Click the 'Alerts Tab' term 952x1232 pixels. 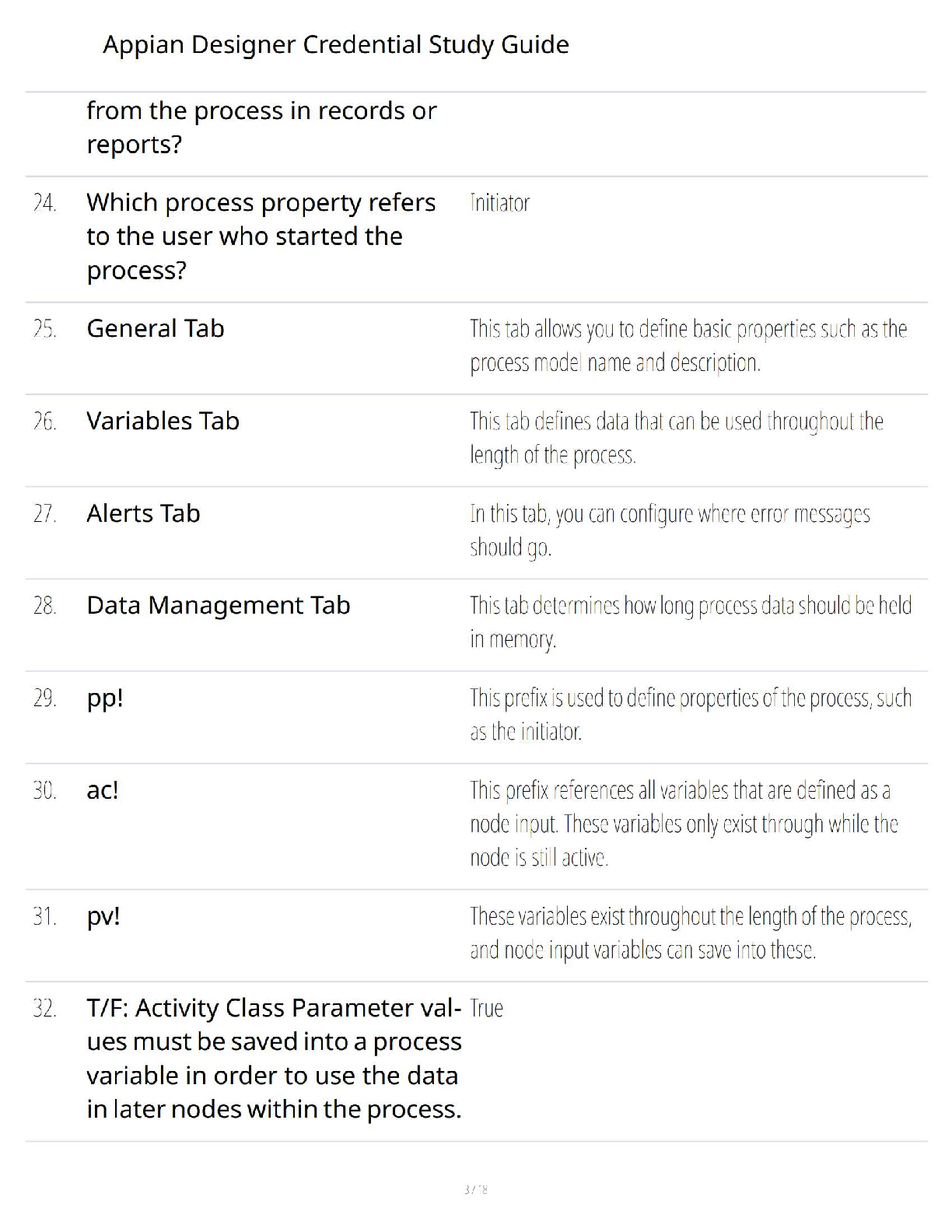(143, 514)
